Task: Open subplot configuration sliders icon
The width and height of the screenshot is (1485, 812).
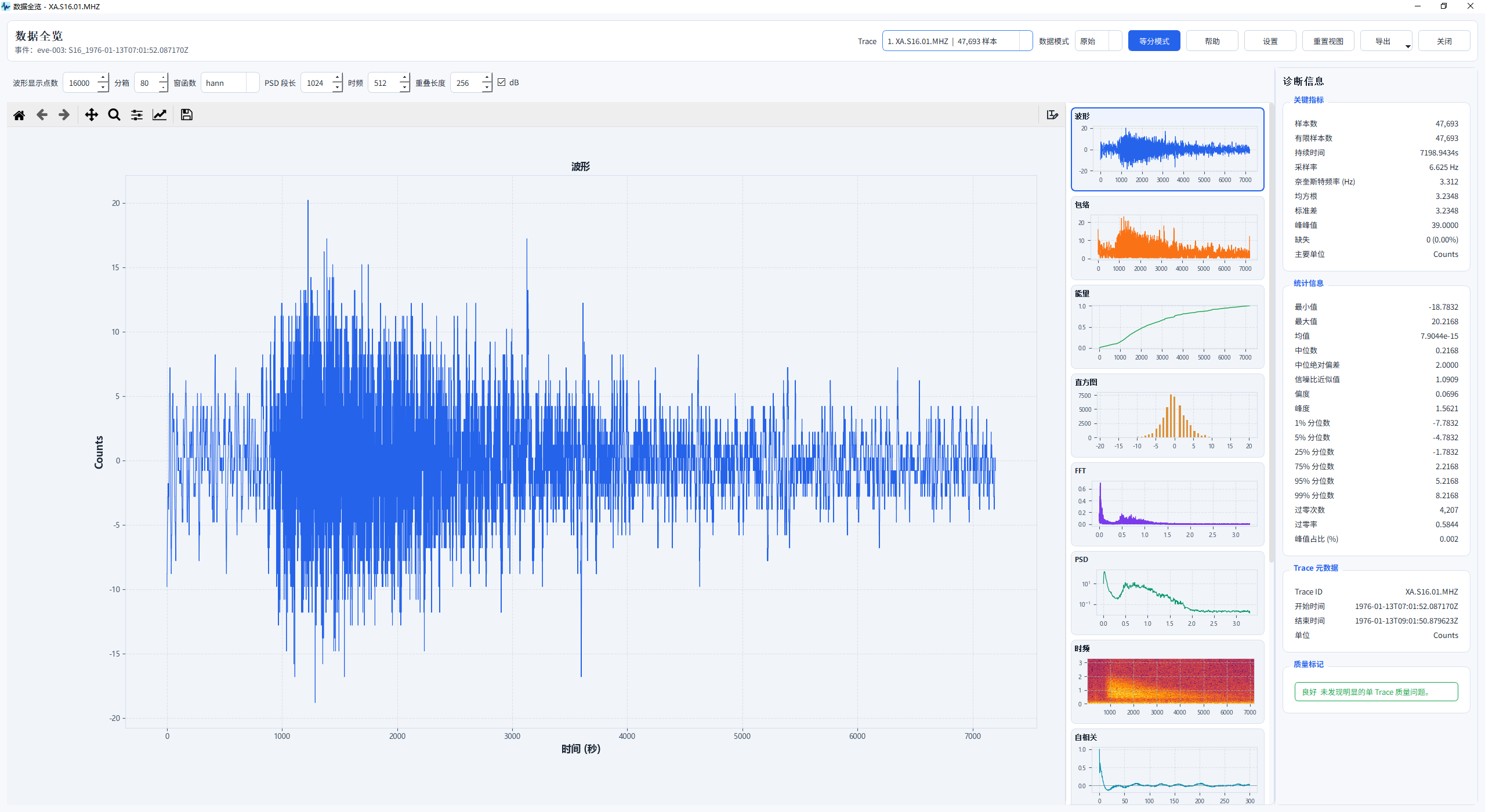Action: pos(137,115)
